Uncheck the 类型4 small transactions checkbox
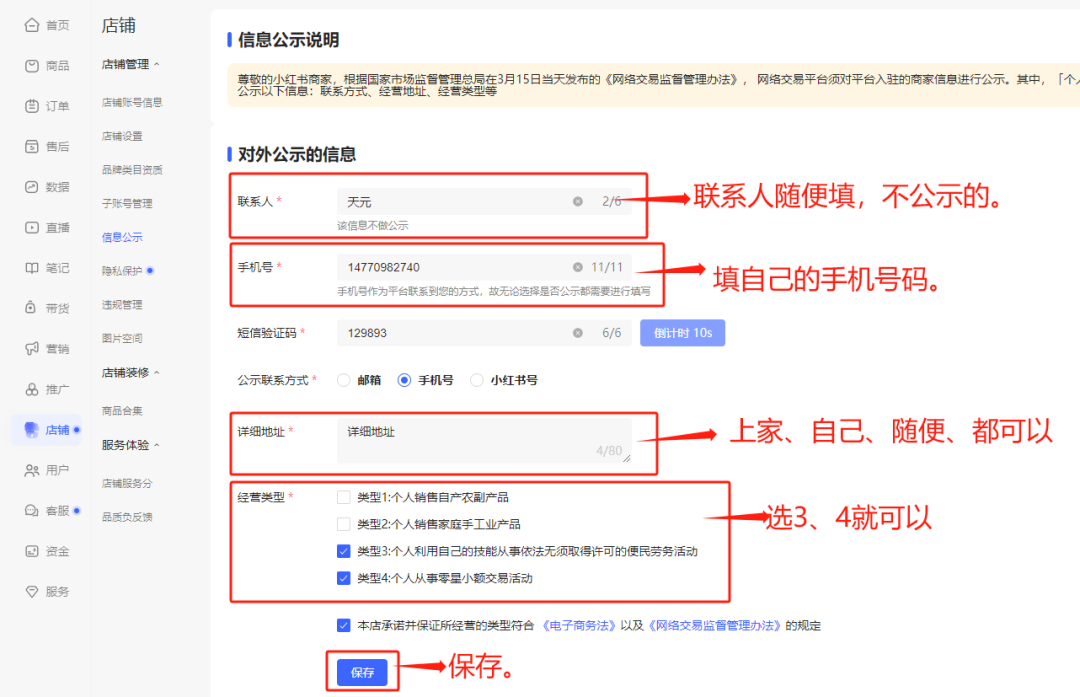The width and height of the screenshot is (1080, 697). (x=343, y=576)
